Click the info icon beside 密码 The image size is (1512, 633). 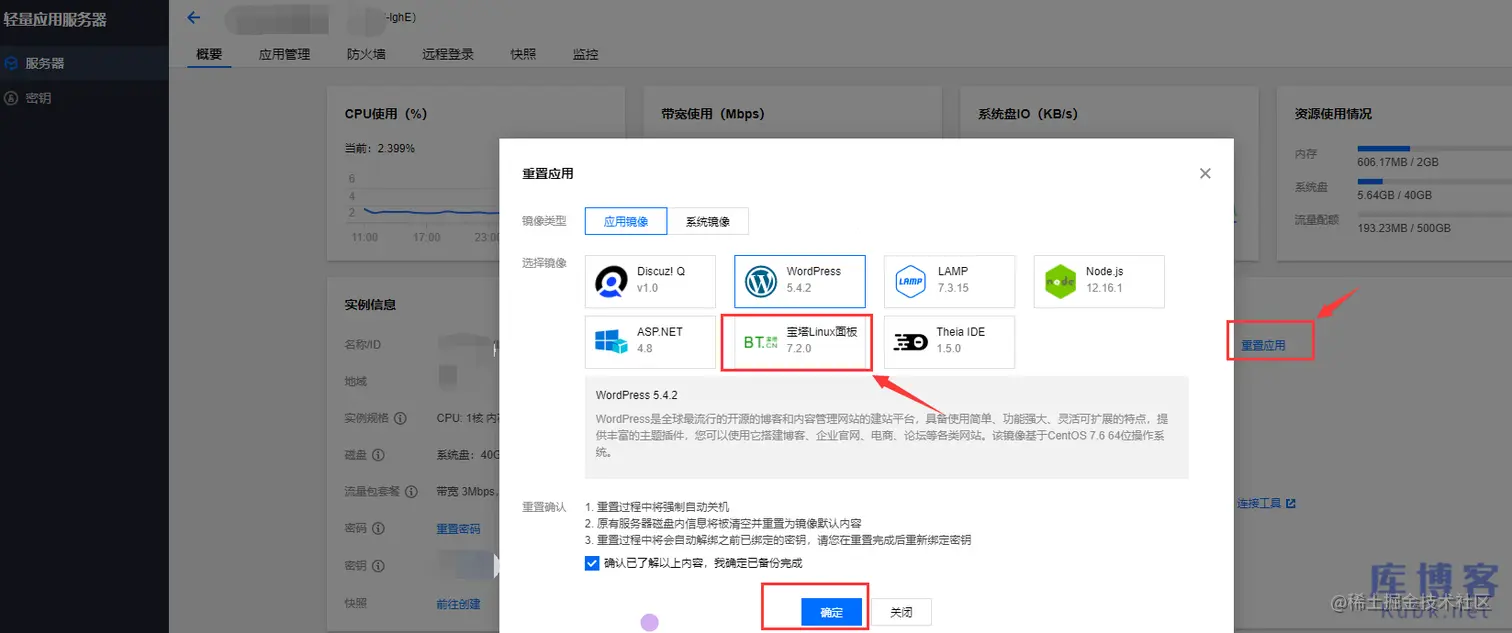(378, 528)
